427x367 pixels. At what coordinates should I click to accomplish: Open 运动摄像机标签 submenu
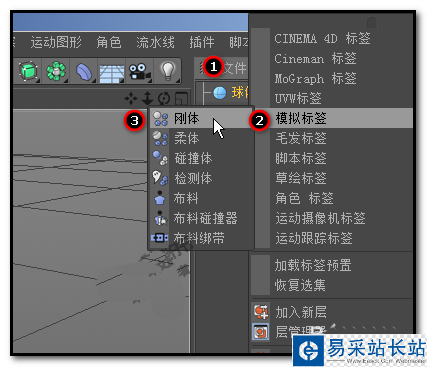332,218
